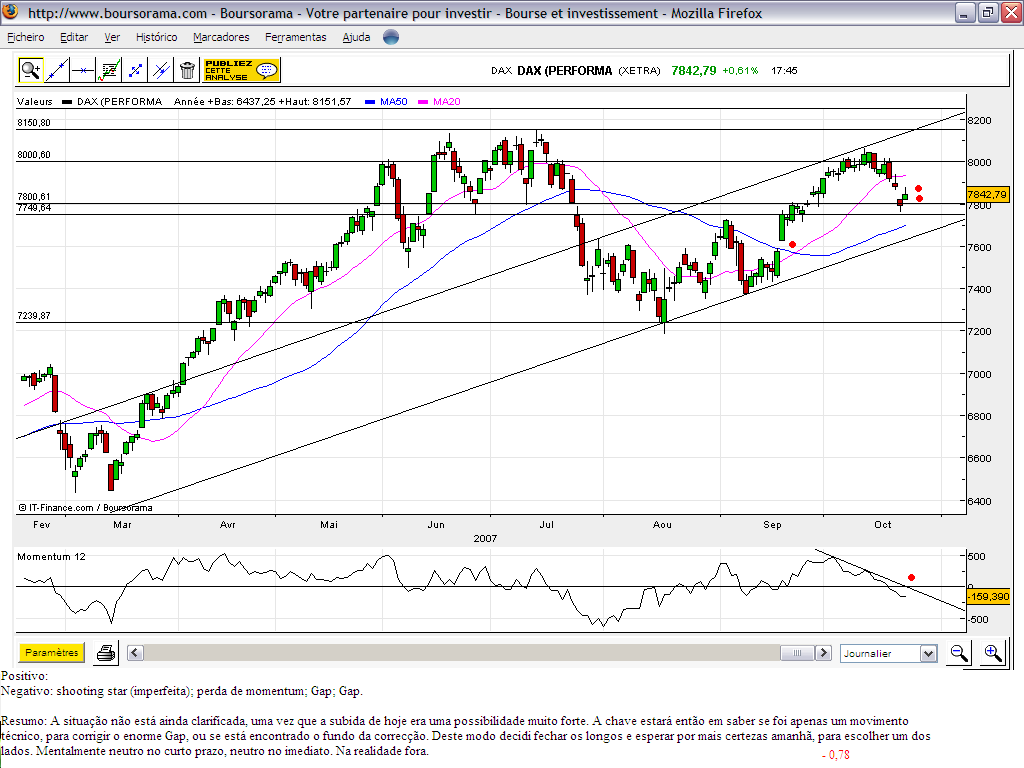
Task: Click the horizontal scrollbar thumb
Action: (x=797, y=652)
